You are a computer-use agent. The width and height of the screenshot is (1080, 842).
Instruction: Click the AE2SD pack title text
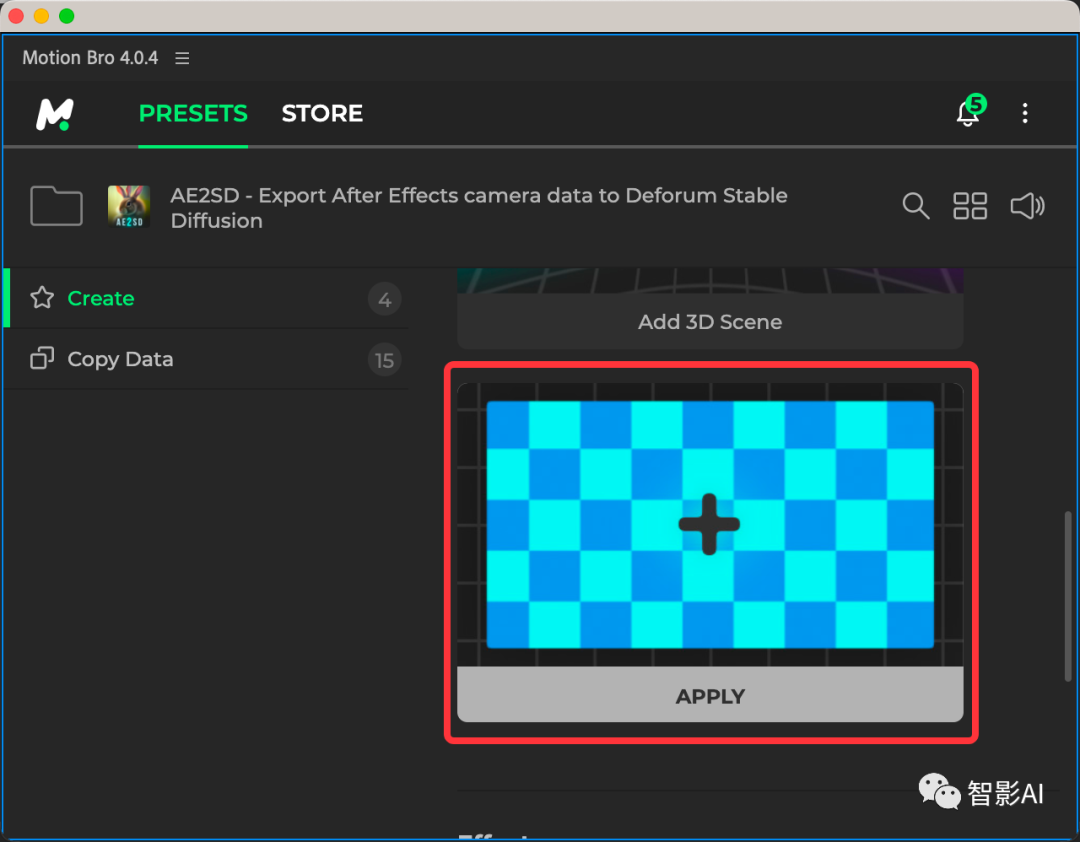[x=479, y=208]
